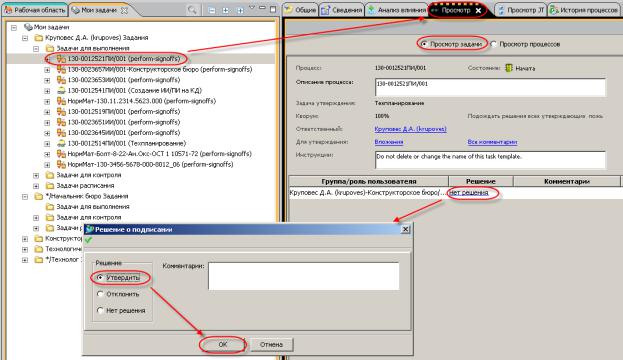Expand 130-0023657ИИ/001-Конструкторское бюро node

click(47, 70)
